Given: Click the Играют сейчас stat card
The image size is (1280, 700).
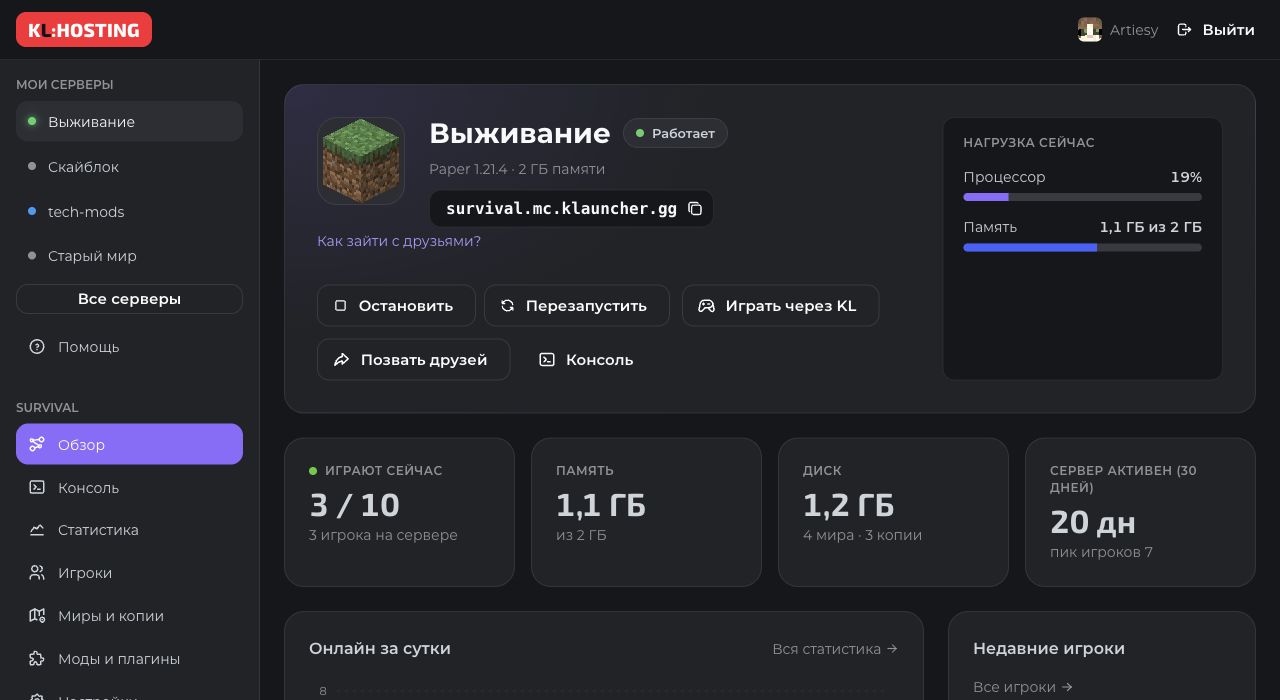Looking at the screenshot, I should [399, 512].
